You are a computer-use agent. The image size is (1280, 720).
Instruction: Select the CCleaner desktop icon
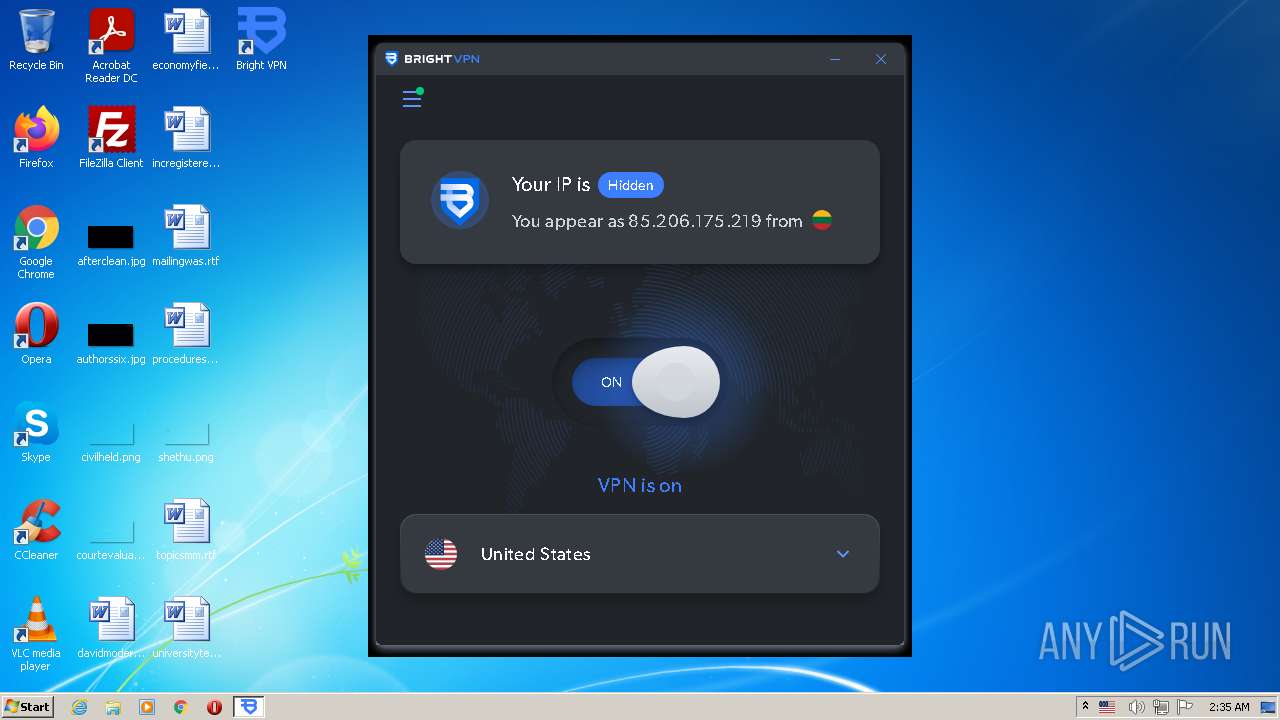coord(36,530)
